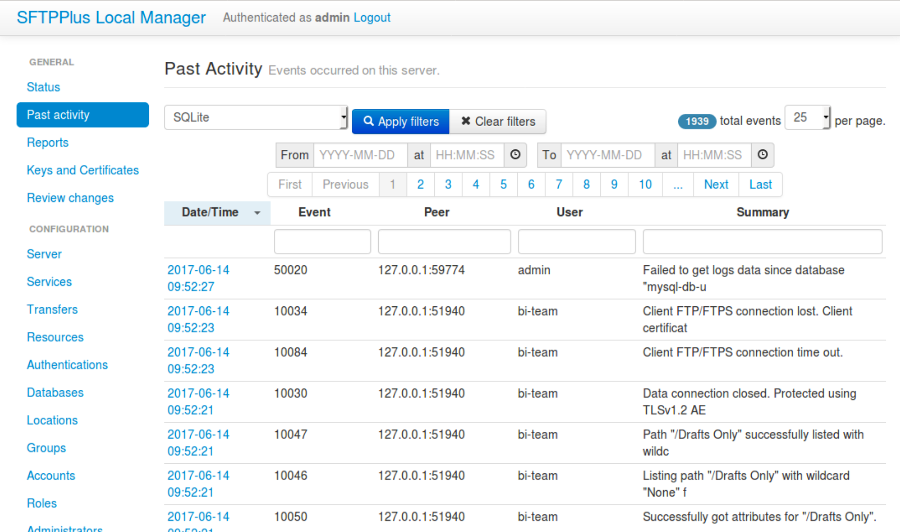Click the Logout link
This screenshot has height=532, width=900.
coord(372,17)
